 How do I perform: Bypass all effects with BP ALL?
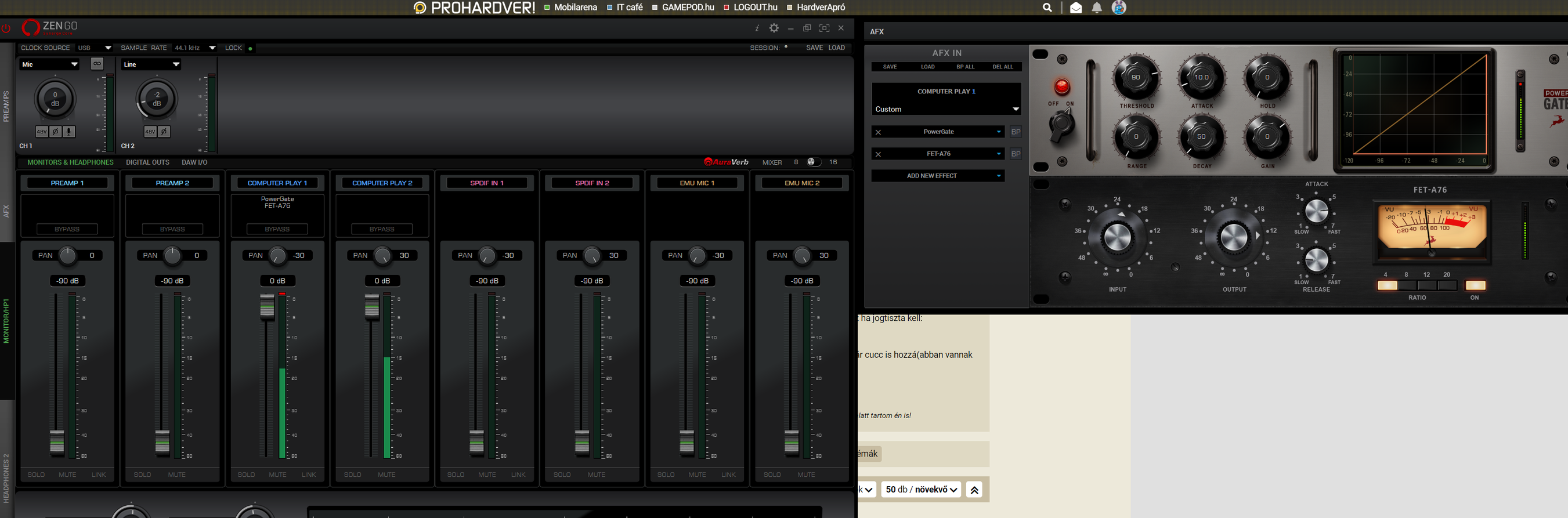[965, 67]
